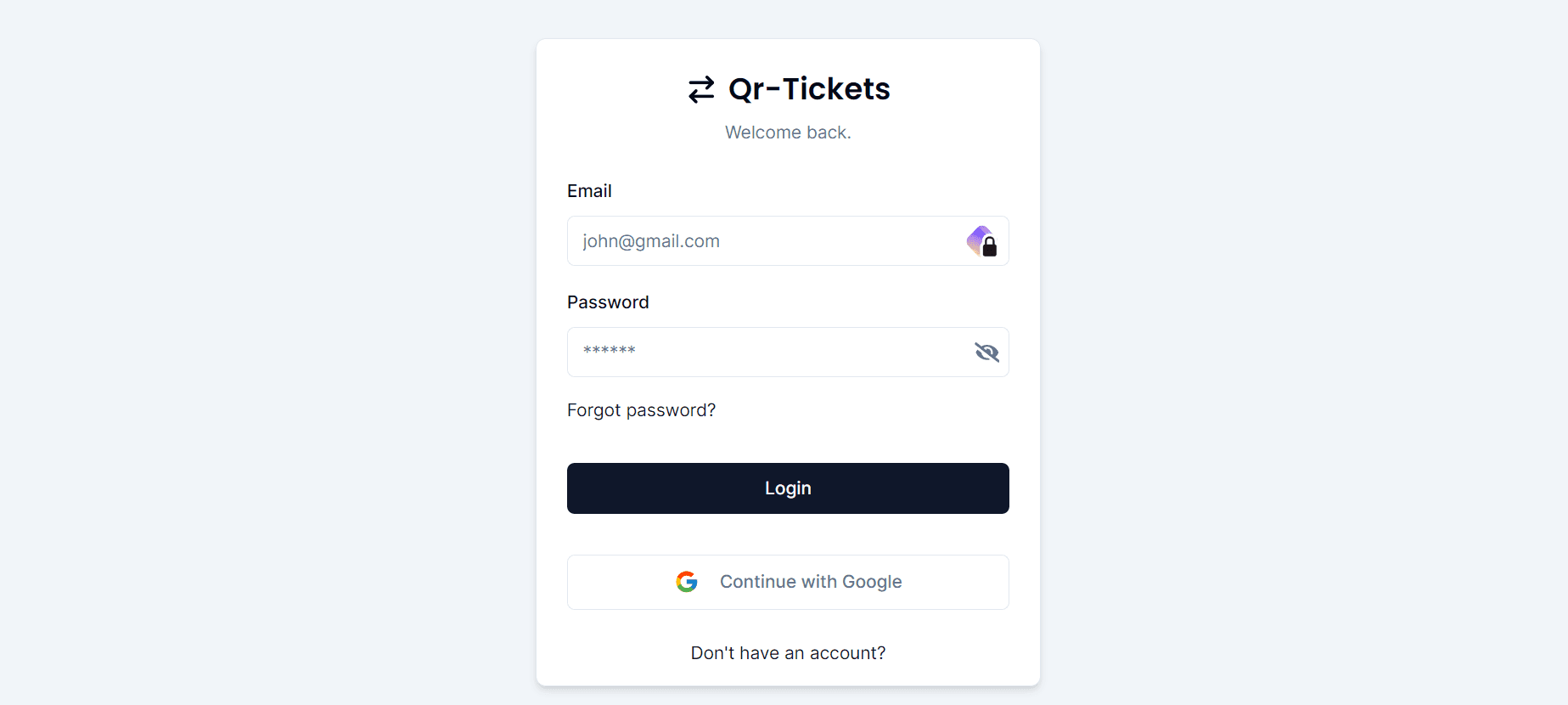Focus the Password input field
The width and height of the screenshot is (1568, 705).
(x=788, y=352)
